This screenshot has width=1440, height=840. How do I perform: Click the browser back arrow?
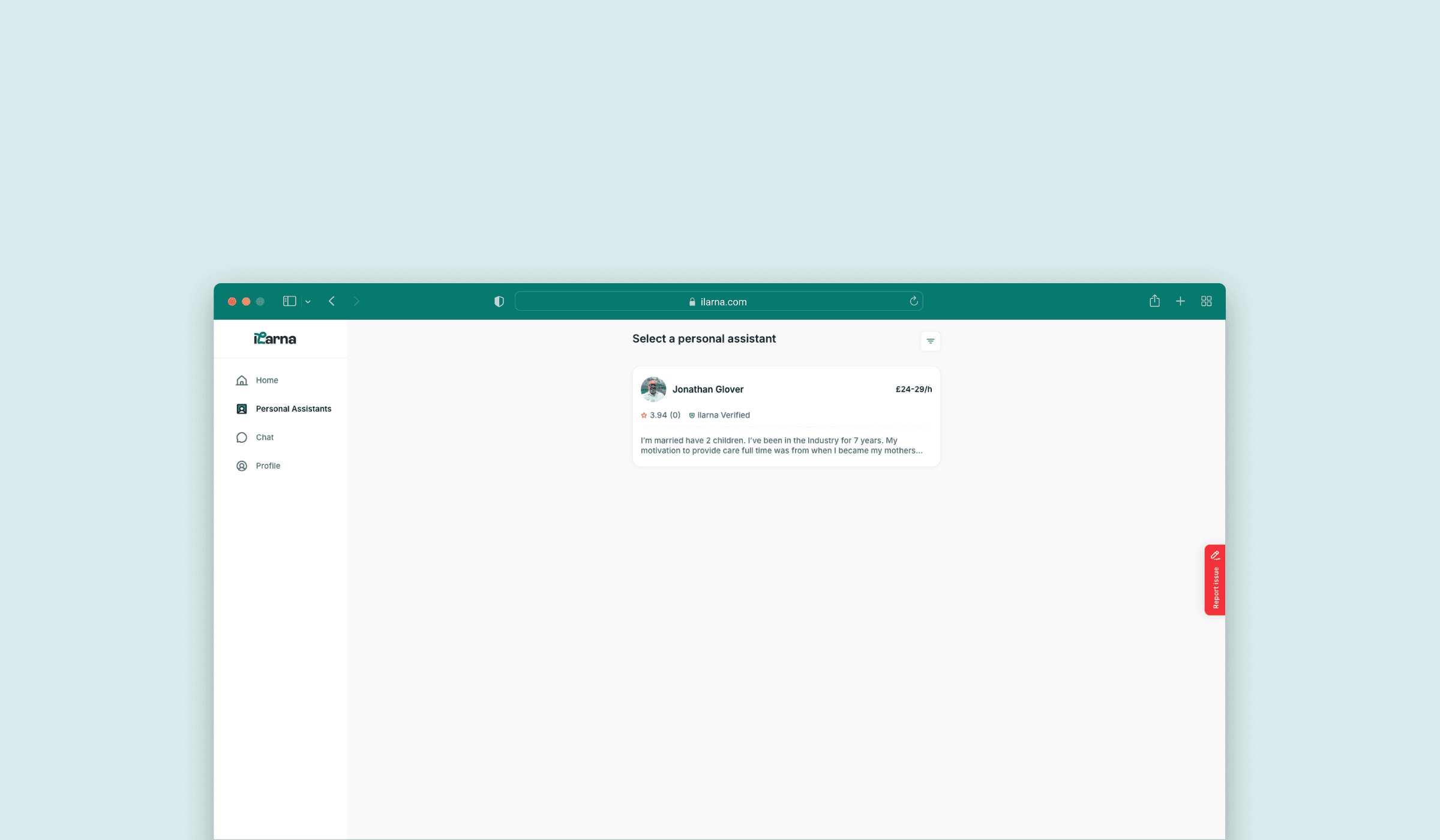pyautogui.click(x=332, y=301)
